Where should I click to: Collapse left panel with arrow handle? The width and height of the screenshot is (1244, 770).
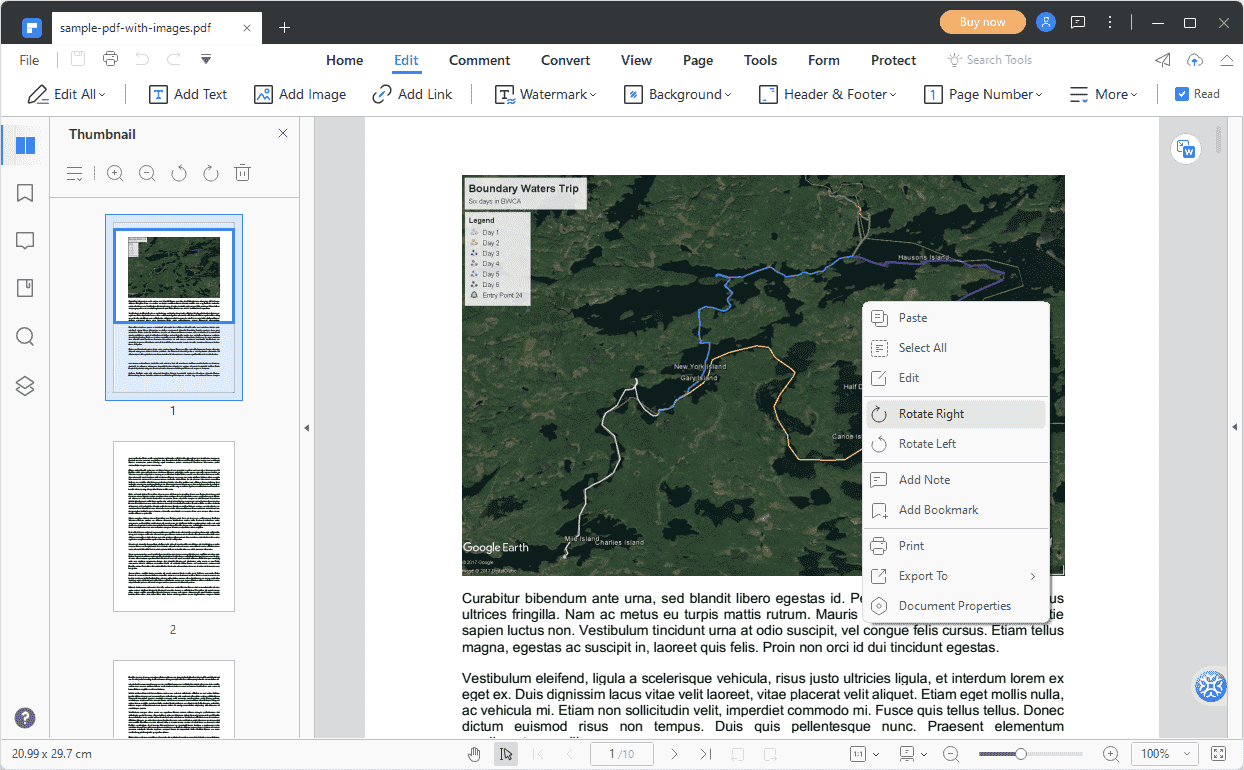click(307, 428)
